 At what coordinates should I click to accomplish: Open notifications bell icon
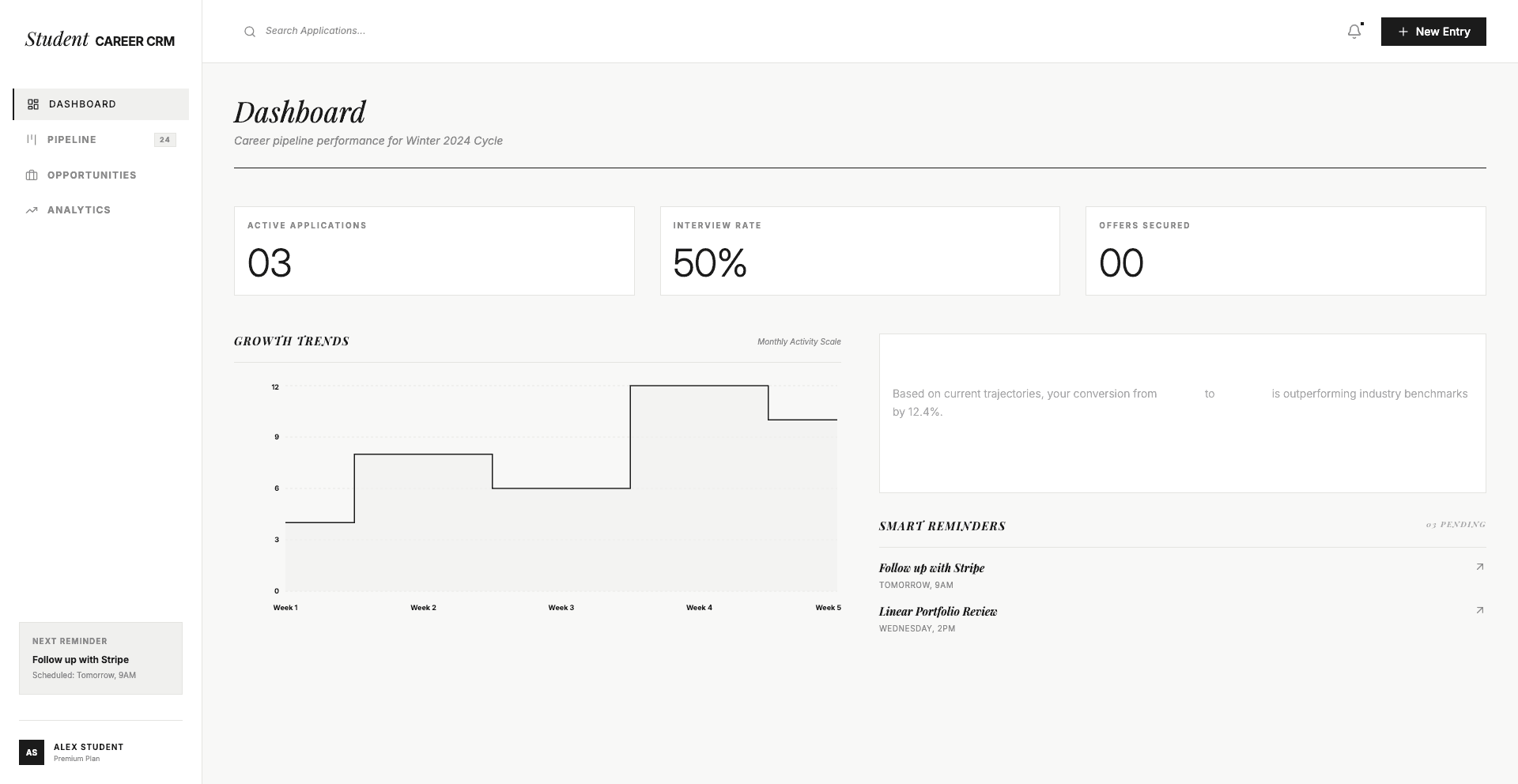[x=1354, y=32]
